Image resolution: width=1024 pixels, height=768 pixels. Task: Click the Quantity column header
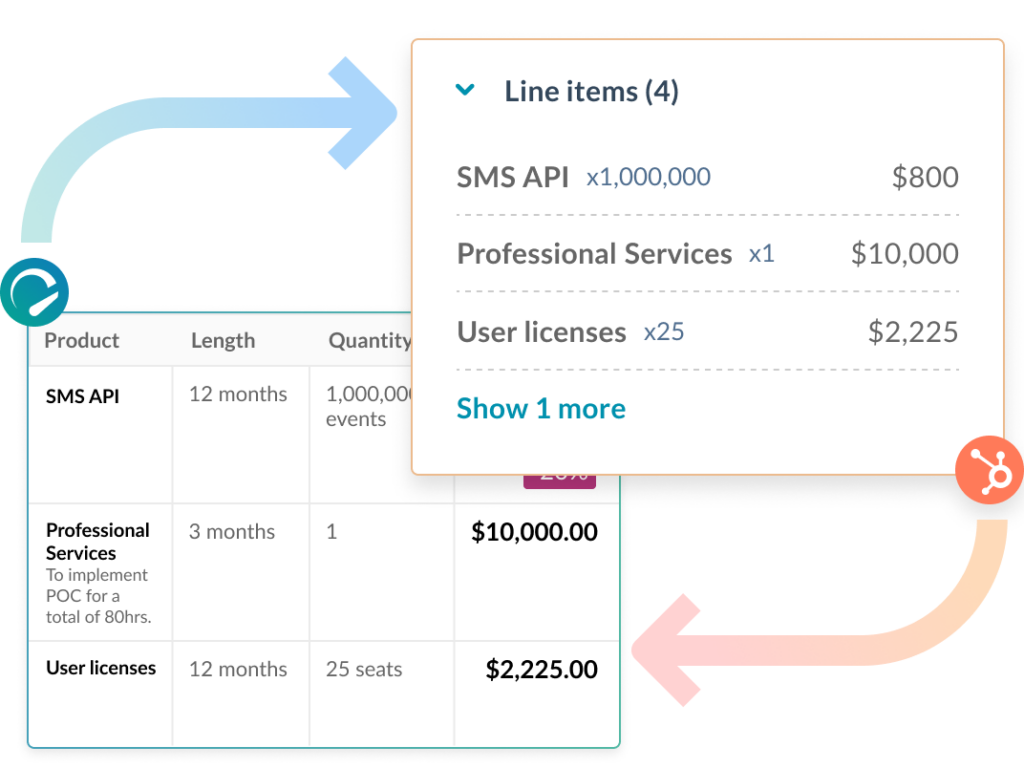pos(369,341)
